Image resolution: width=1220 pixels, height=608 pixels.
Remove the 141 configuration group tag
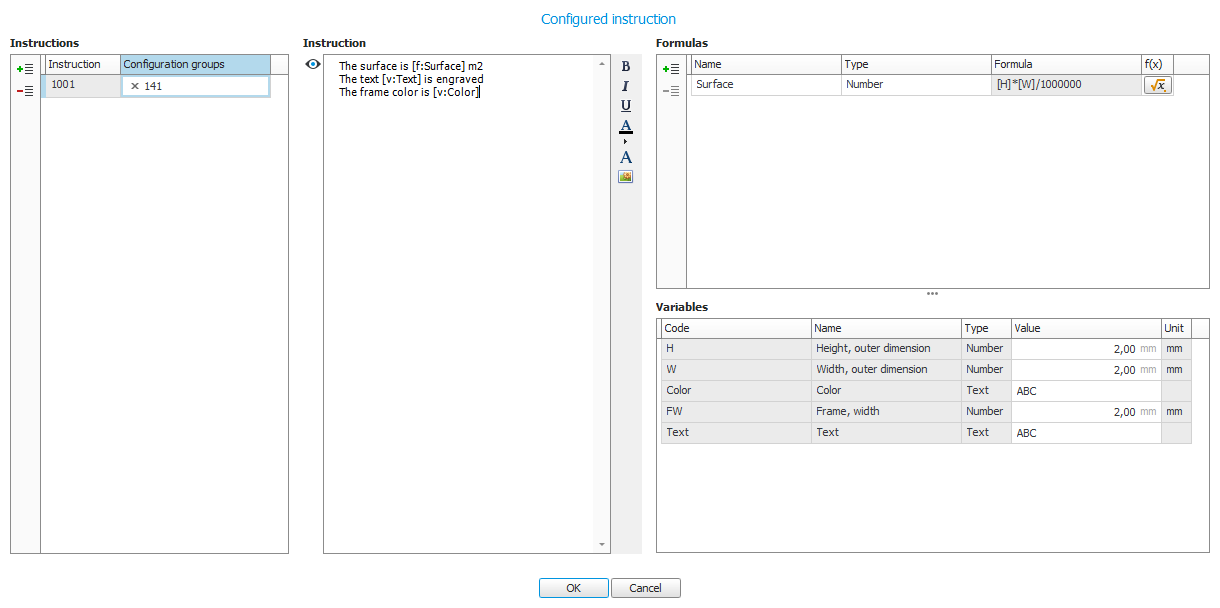click(x=134, y=85)
